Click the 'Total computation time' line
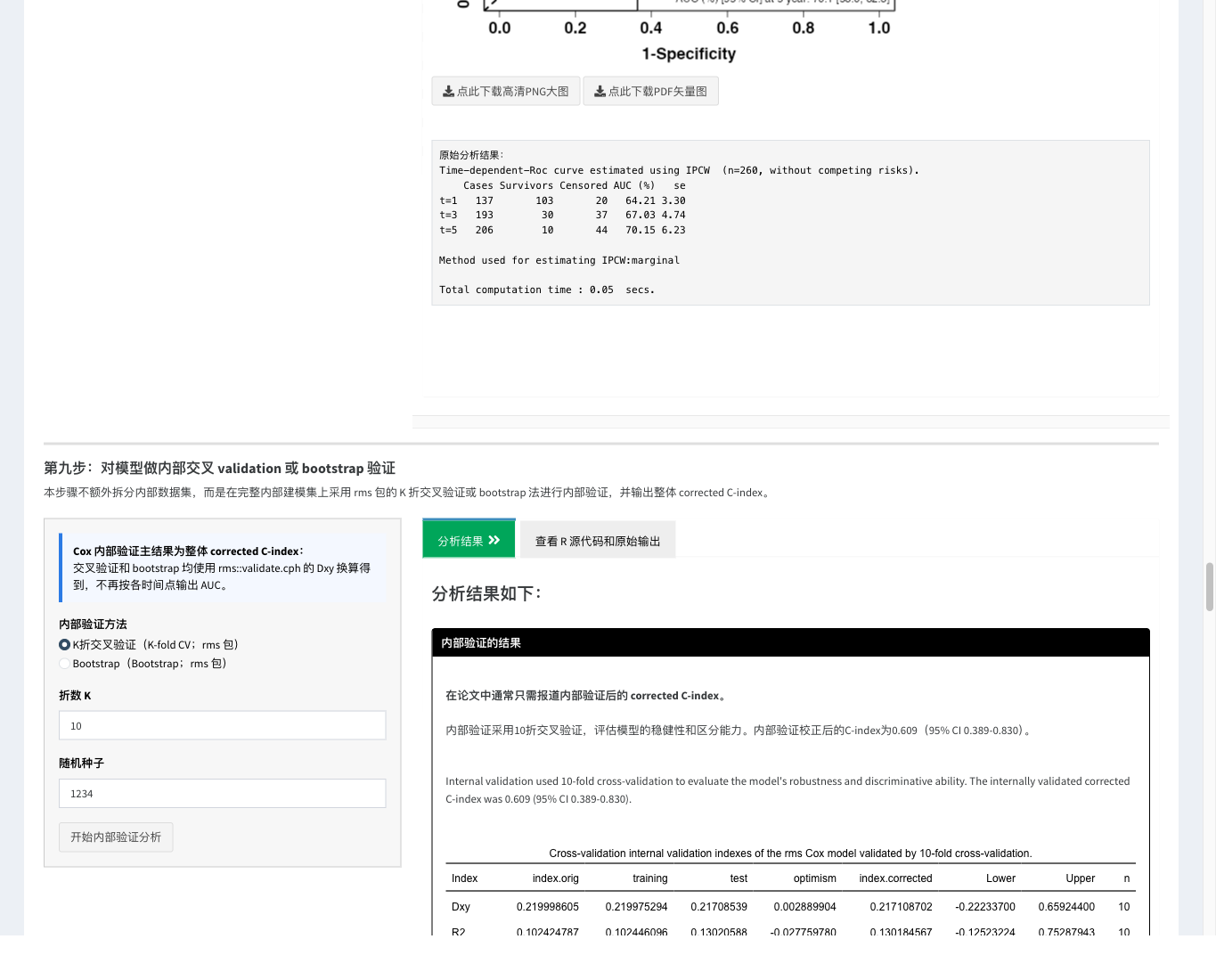Viewport: 1216px width, 980px height. coord(547,290)
